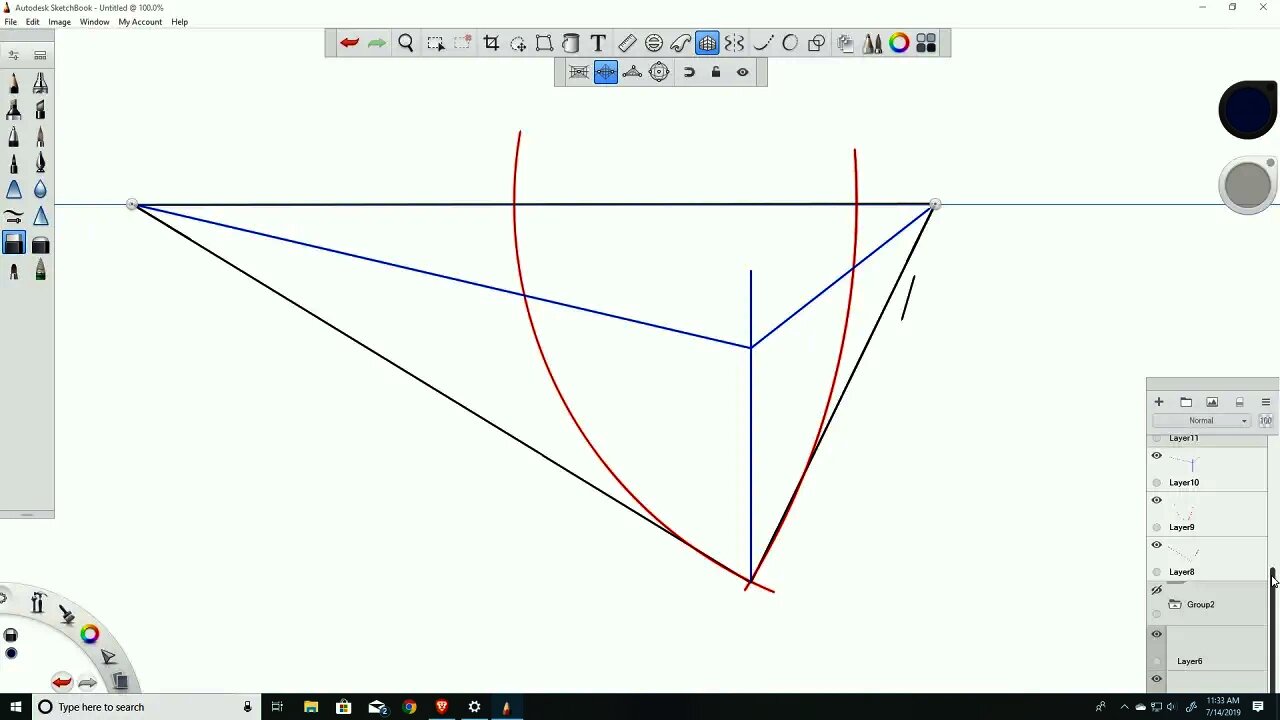
Task: Select the Group2 folder layer
Action: pyautogui.click(x=1207, y=604)
